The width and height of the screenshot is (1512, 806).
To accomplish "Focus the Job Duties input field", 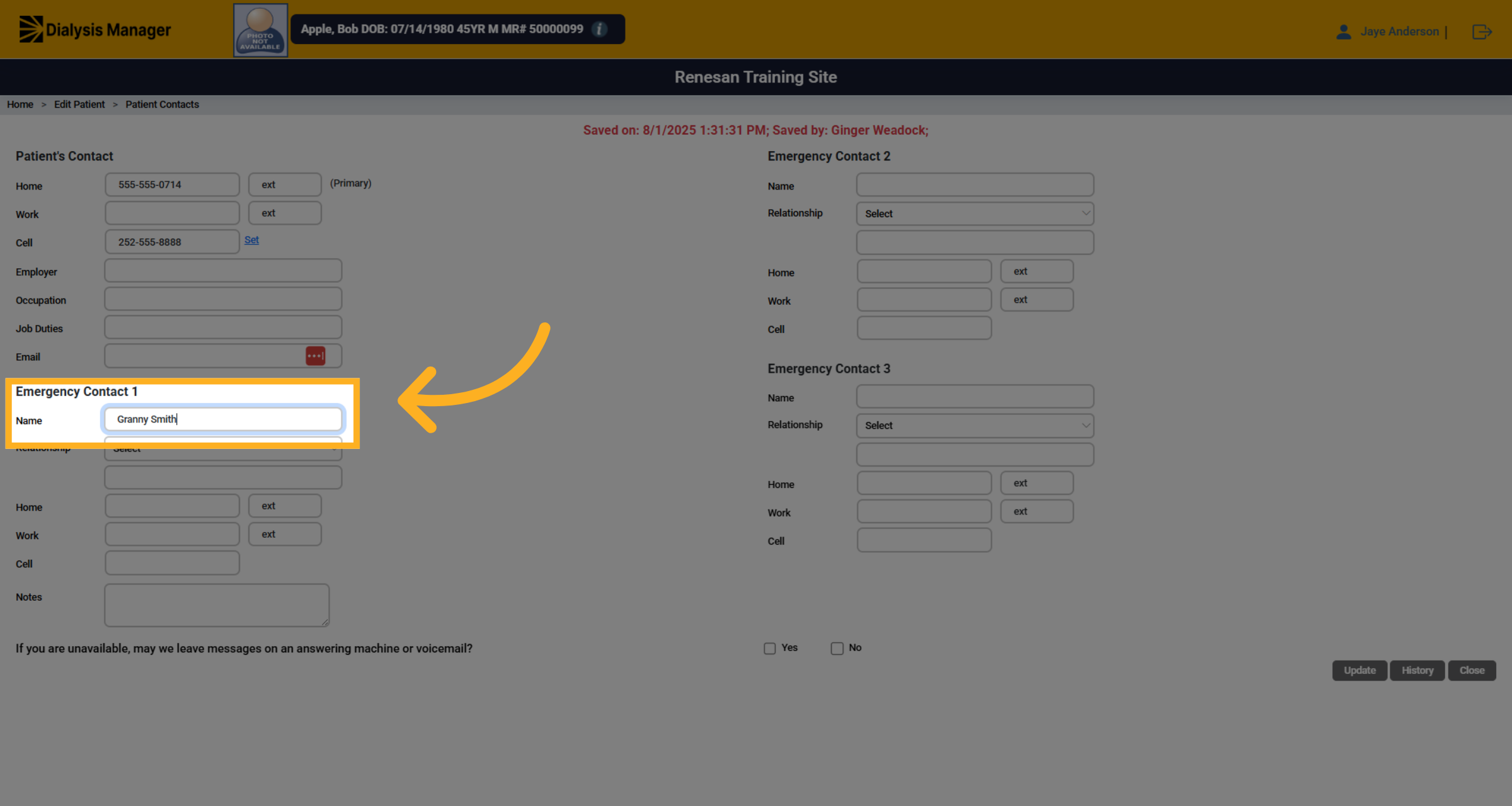I will [223, 327].
